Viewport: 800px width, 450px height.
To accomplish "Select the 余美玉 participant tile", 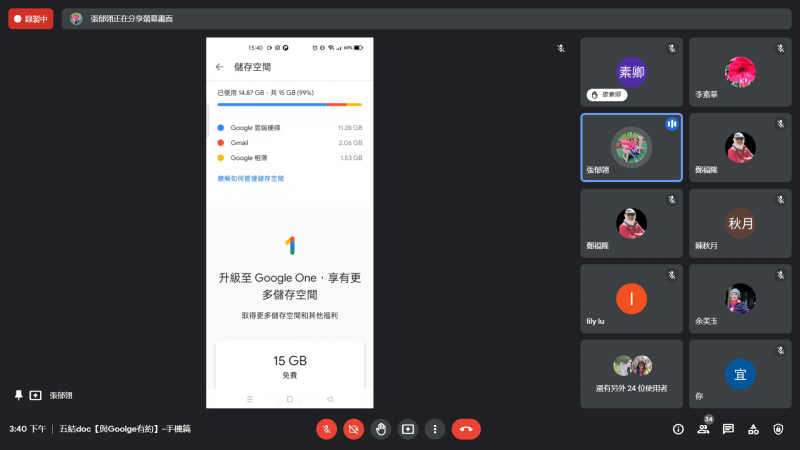I will point(740,298).
